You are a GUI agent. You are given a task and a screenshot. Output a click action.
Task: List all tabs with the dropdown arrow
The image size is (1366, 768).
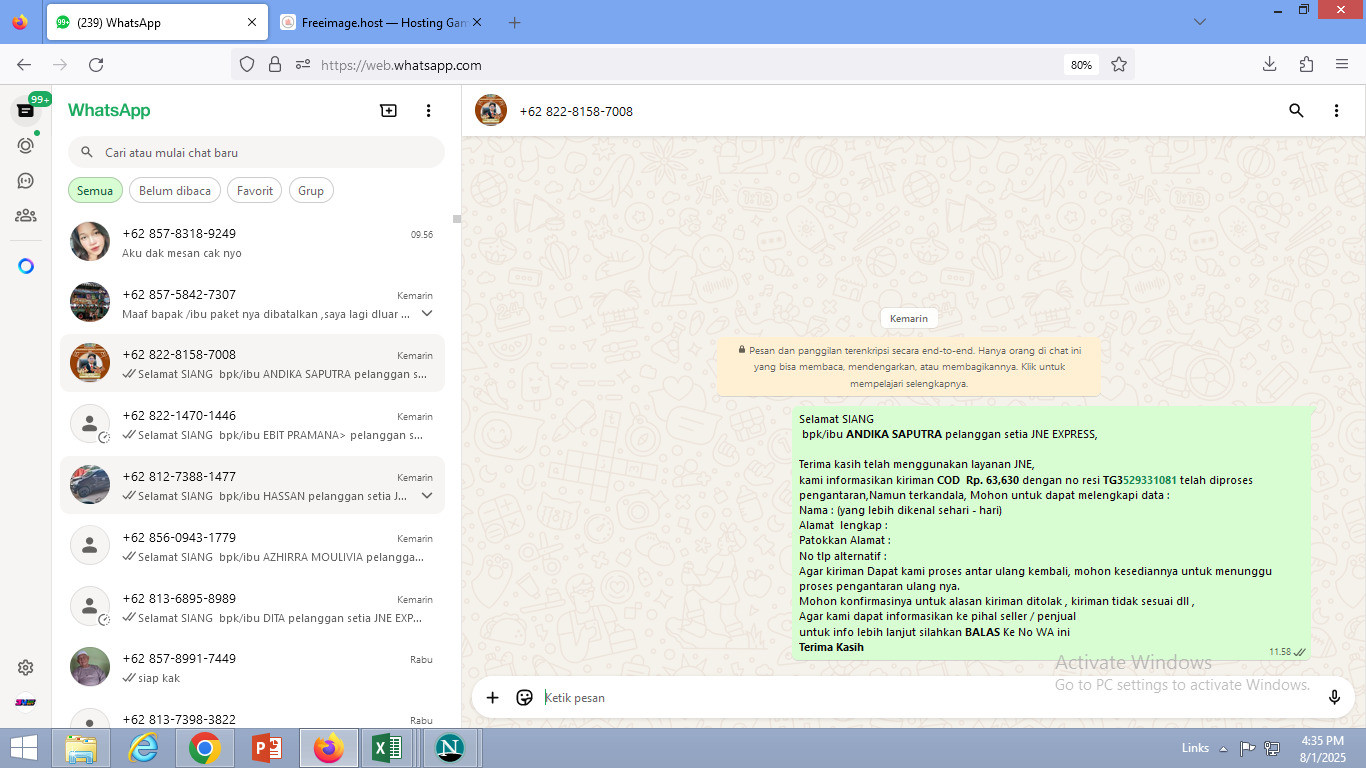tap(1200, 22)
